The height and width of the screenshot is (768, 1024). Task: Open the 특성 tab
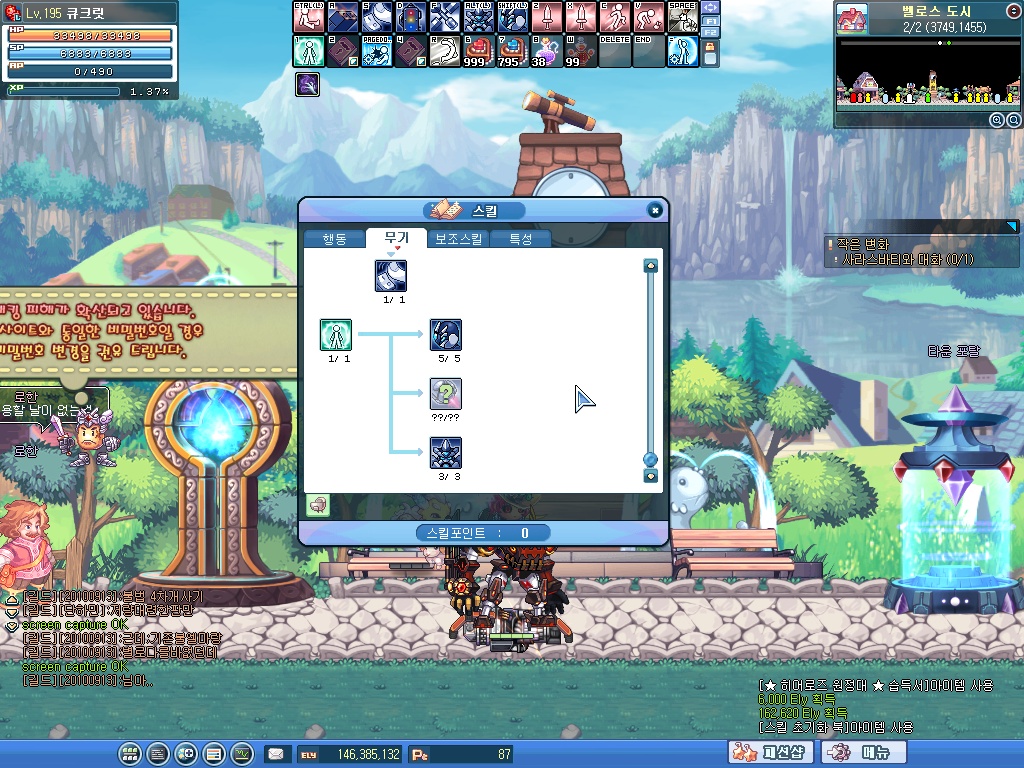520,239
